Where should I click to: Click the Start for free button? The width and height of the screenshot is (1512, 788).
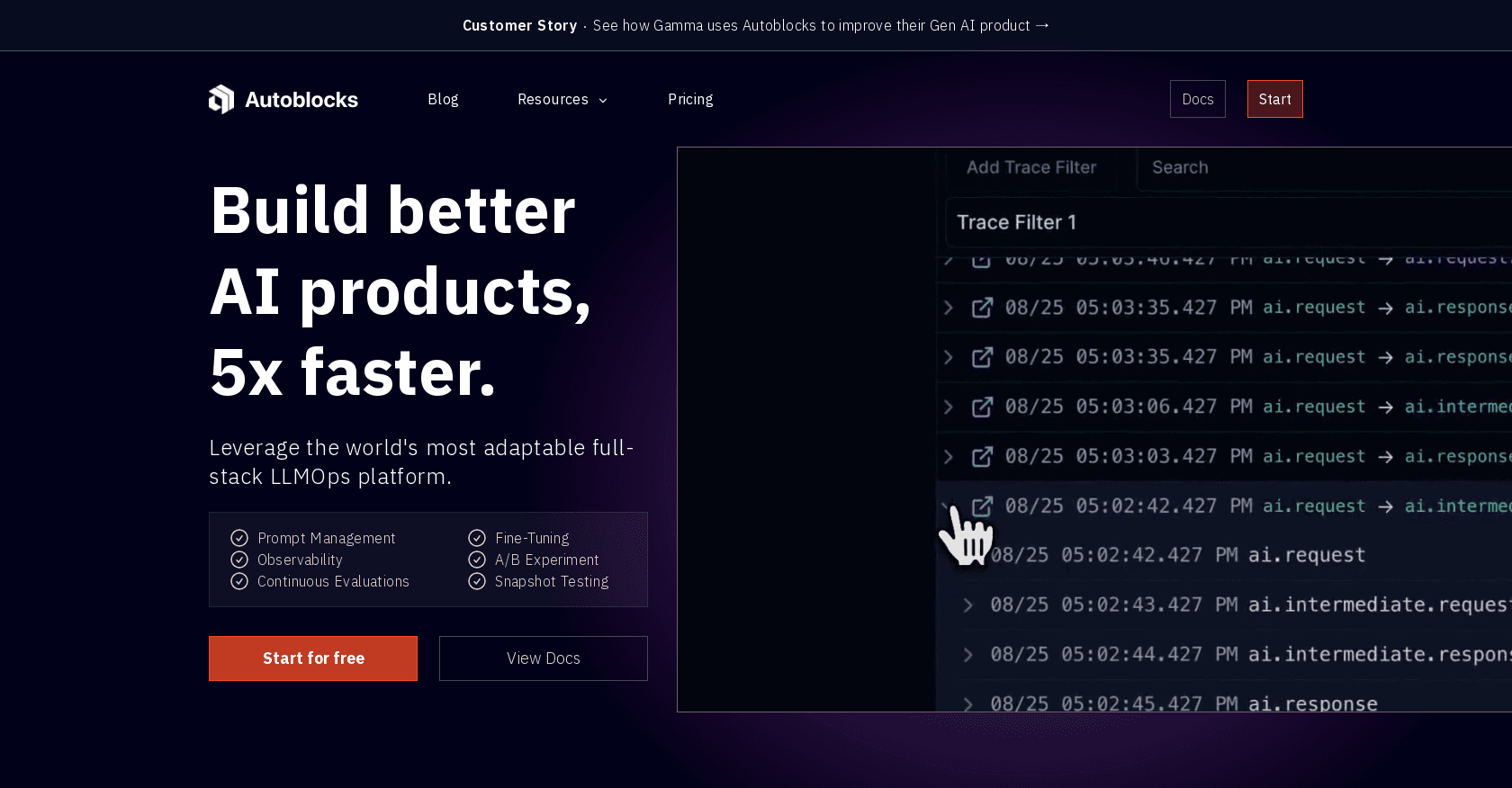pos(313,658)
